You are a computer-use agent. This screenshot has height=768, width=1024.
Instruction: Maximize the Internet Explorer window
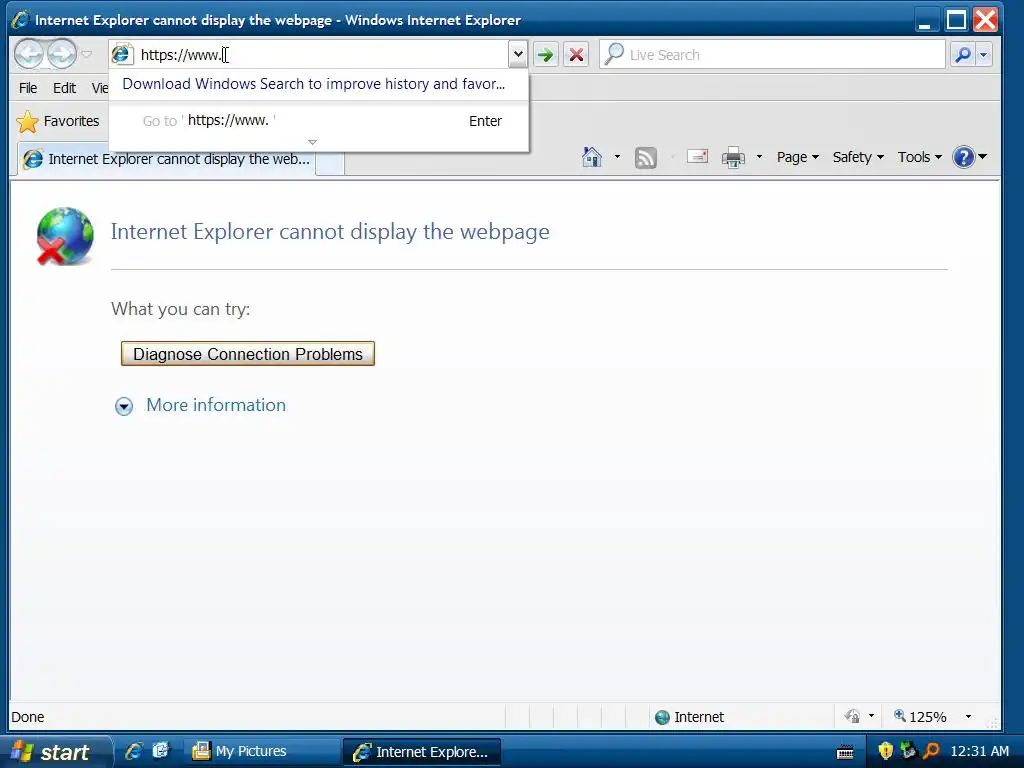tap(956, 20)
